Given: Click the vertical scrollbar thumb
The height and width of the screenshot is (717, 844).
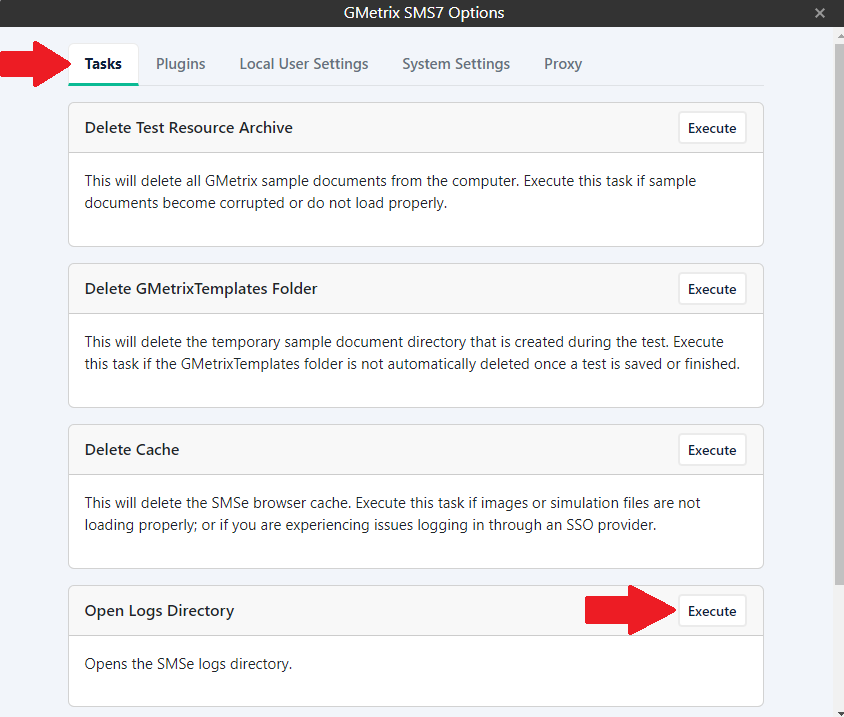Looking at the screenshot, I should click(839, 315).
